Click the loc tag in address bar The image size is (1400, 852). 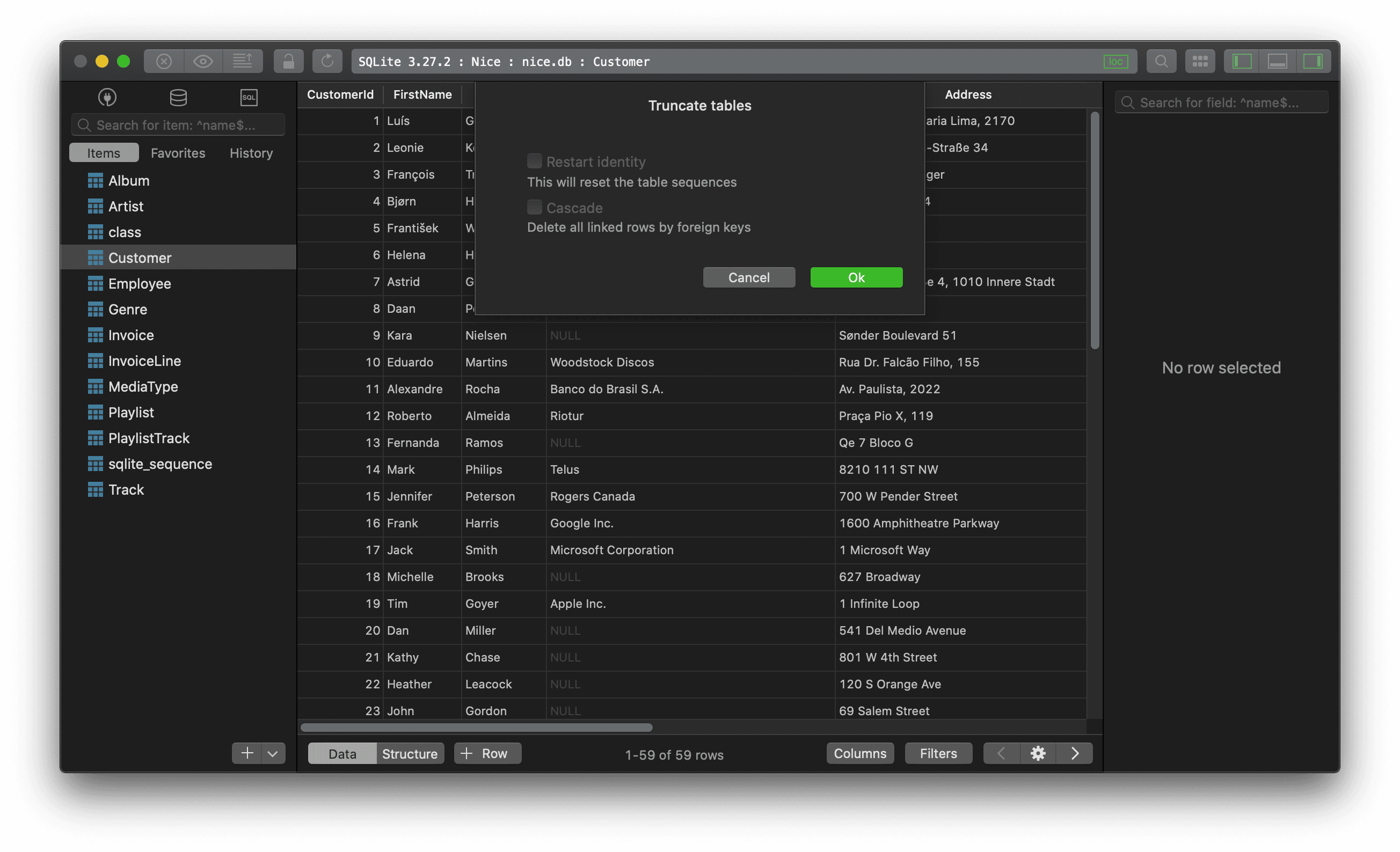[1115, 61]
